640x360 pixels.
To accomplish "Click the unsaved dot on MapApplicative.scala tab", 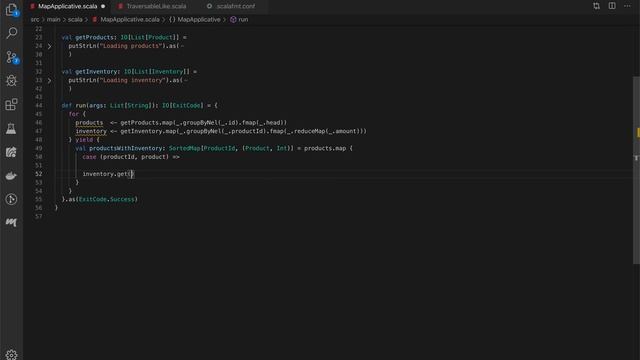I will pyautogui.click(x=103, y=7).
